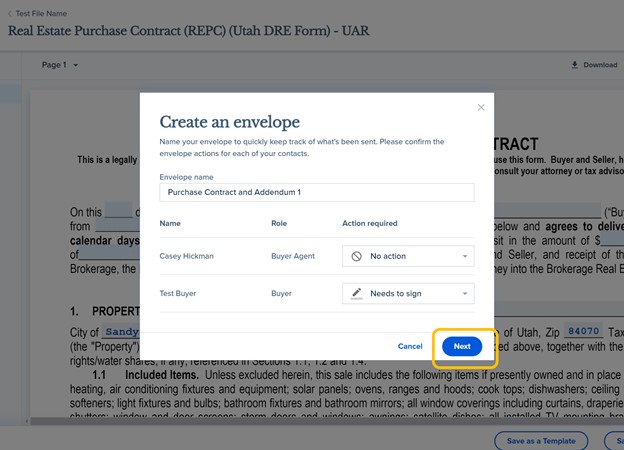
Task: Open Test Buyer's action required dropdown arrow
Action: (465, 293)
